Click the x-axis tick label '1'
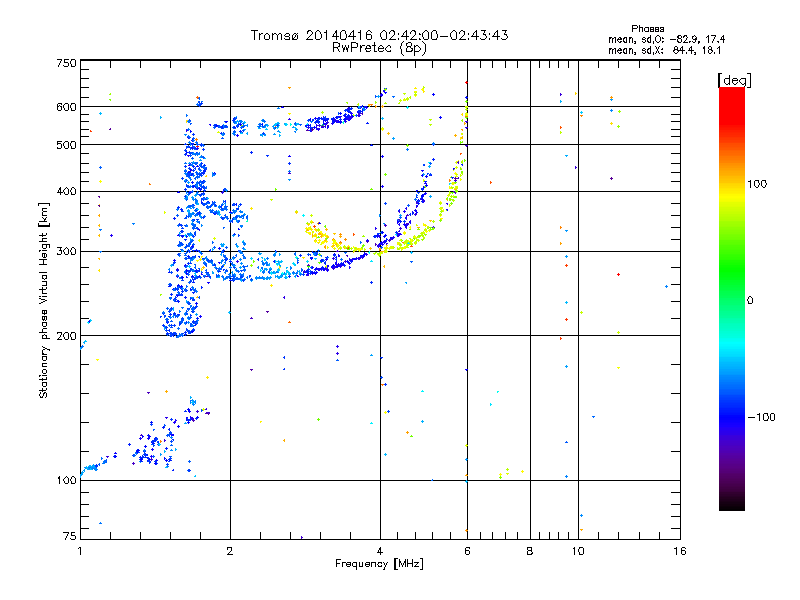Screen dimensions: 800x600 coord(80,551)
